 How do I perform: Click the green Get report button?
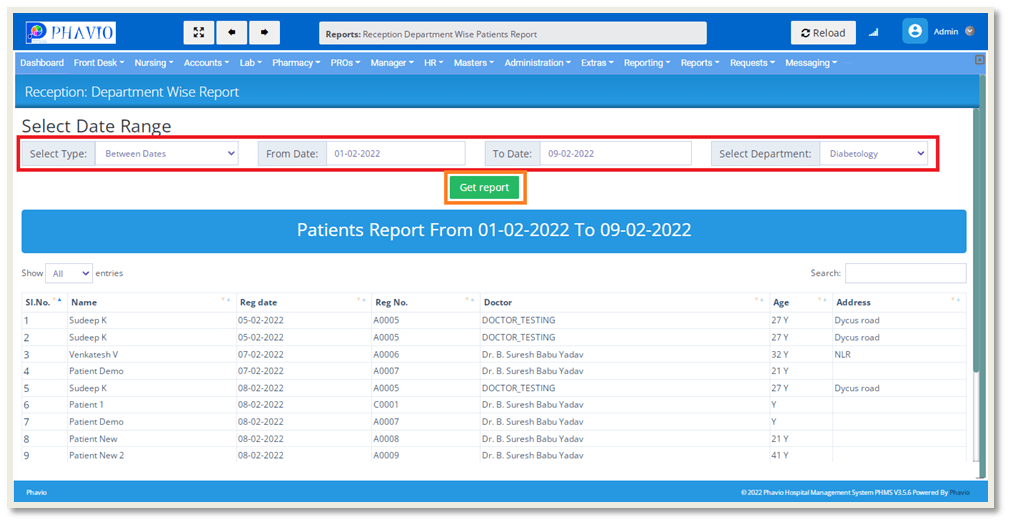point(484,187)
